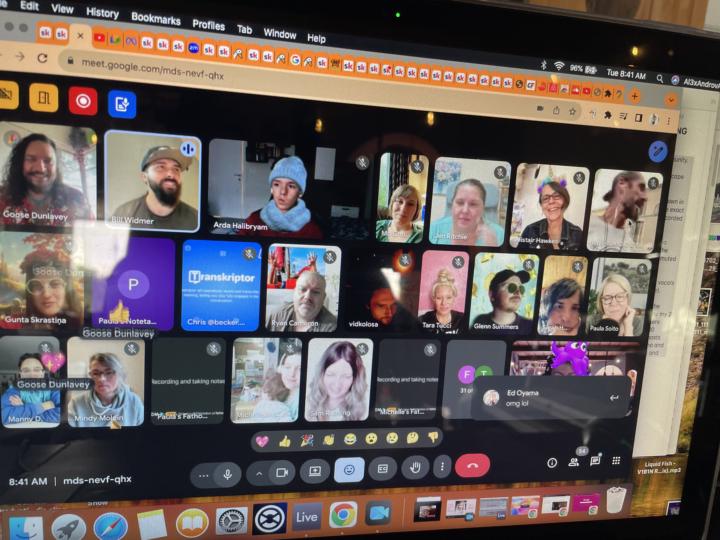The height and width of the screenshot is (540, 720).
Task: Click the orange door extension icon
Action: point(44,97)
